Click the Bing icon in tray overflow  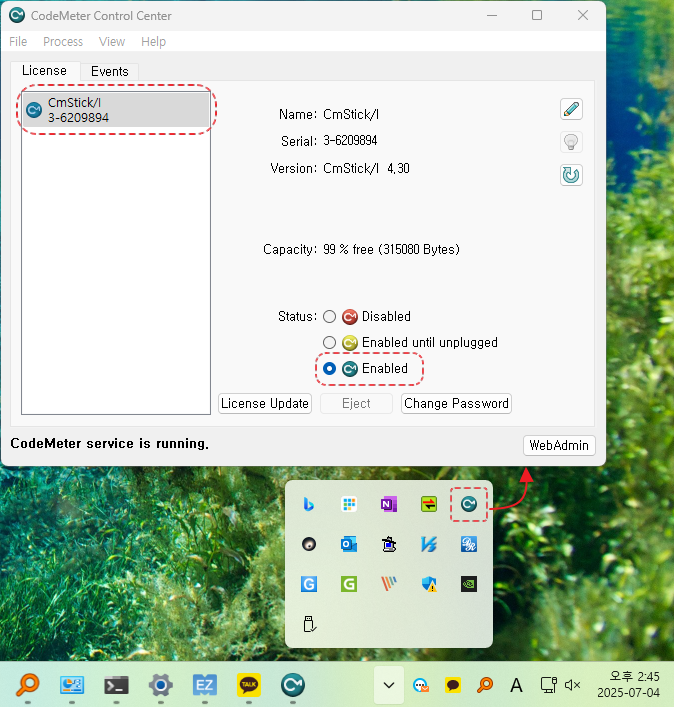[x=309, y=504]
